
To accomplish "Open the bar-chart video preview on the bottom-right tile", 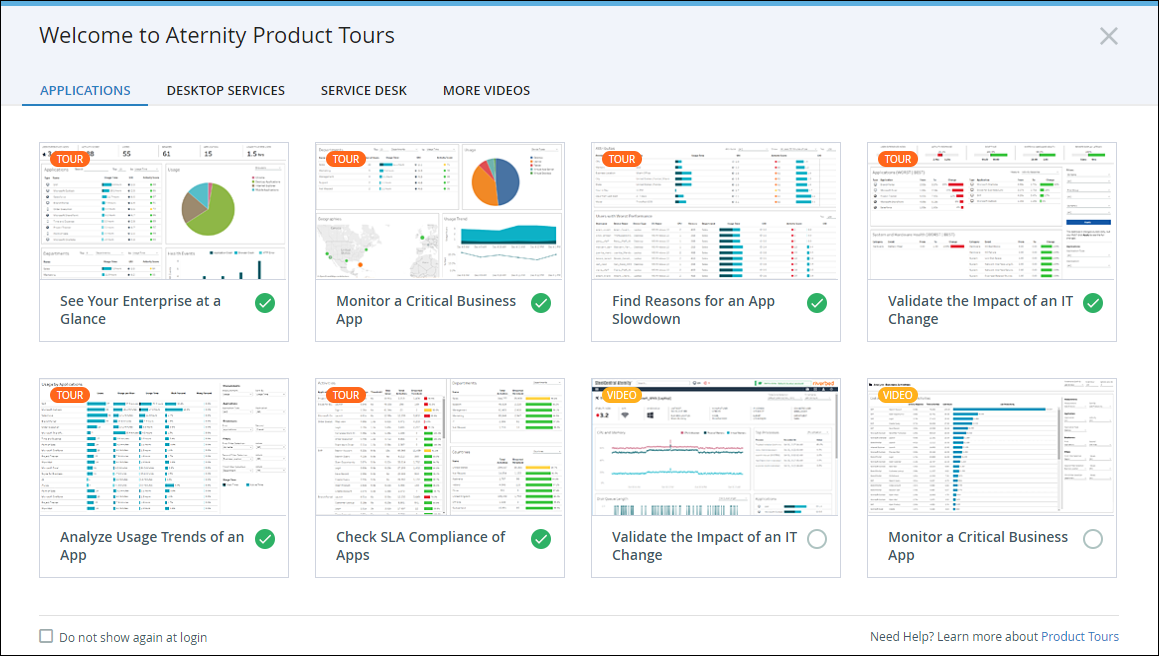I will coord(991,446).
